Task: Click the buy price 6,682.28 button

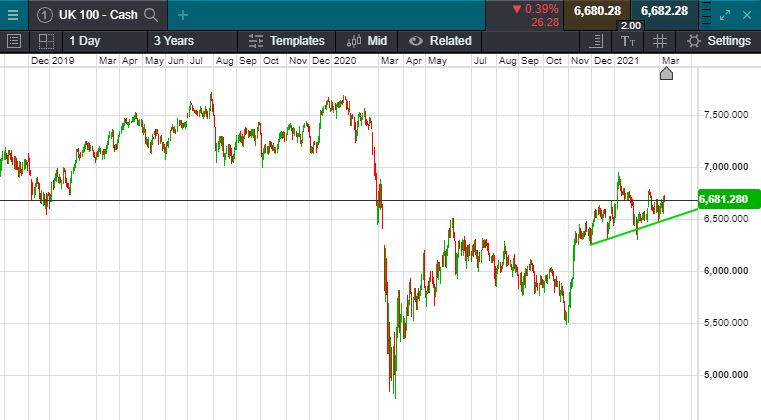Action: (664, 11)
